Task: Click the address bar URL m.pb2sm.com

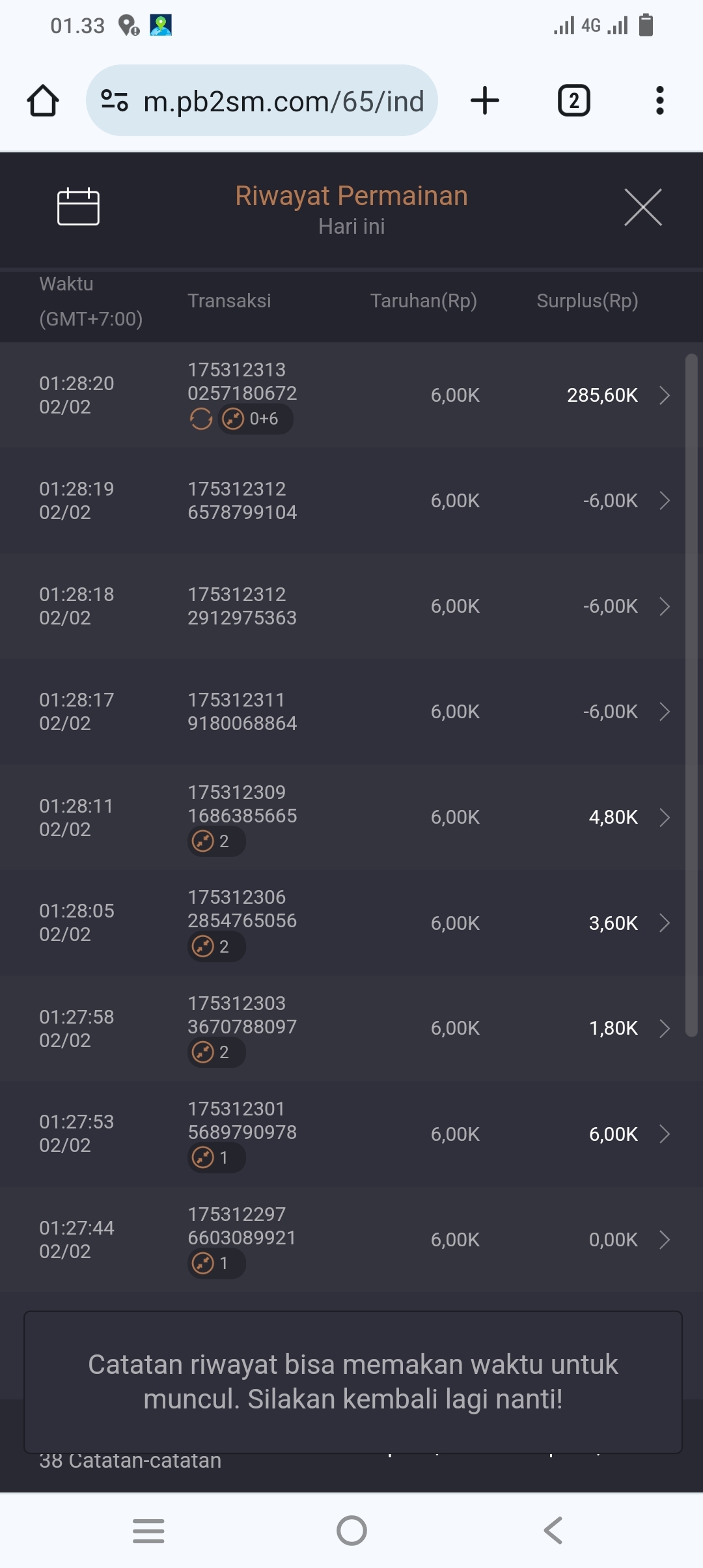Action: [283, 101]
